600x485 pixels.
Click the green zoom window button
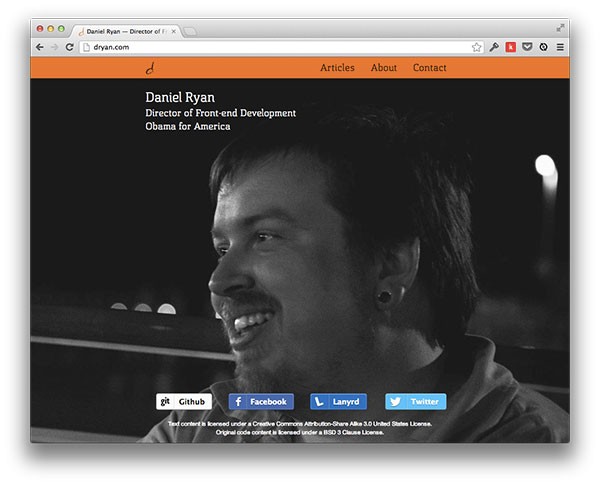pos(61,29)
